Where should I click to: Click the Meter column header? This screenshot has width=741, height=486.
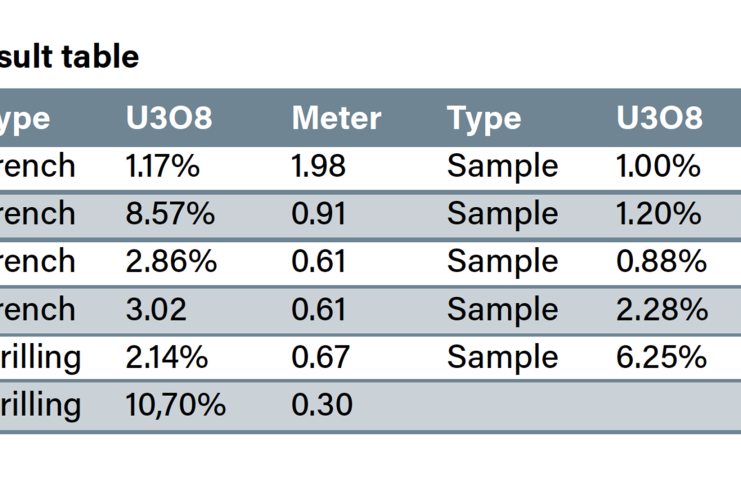[336, 119]
